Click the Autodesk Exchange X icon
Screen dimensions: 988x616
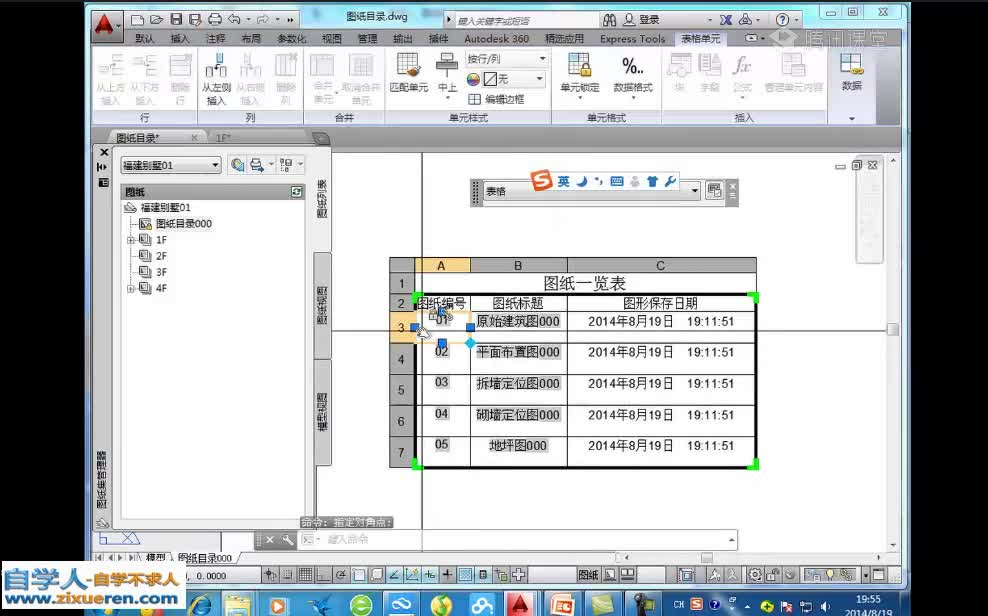coord(726,20)
